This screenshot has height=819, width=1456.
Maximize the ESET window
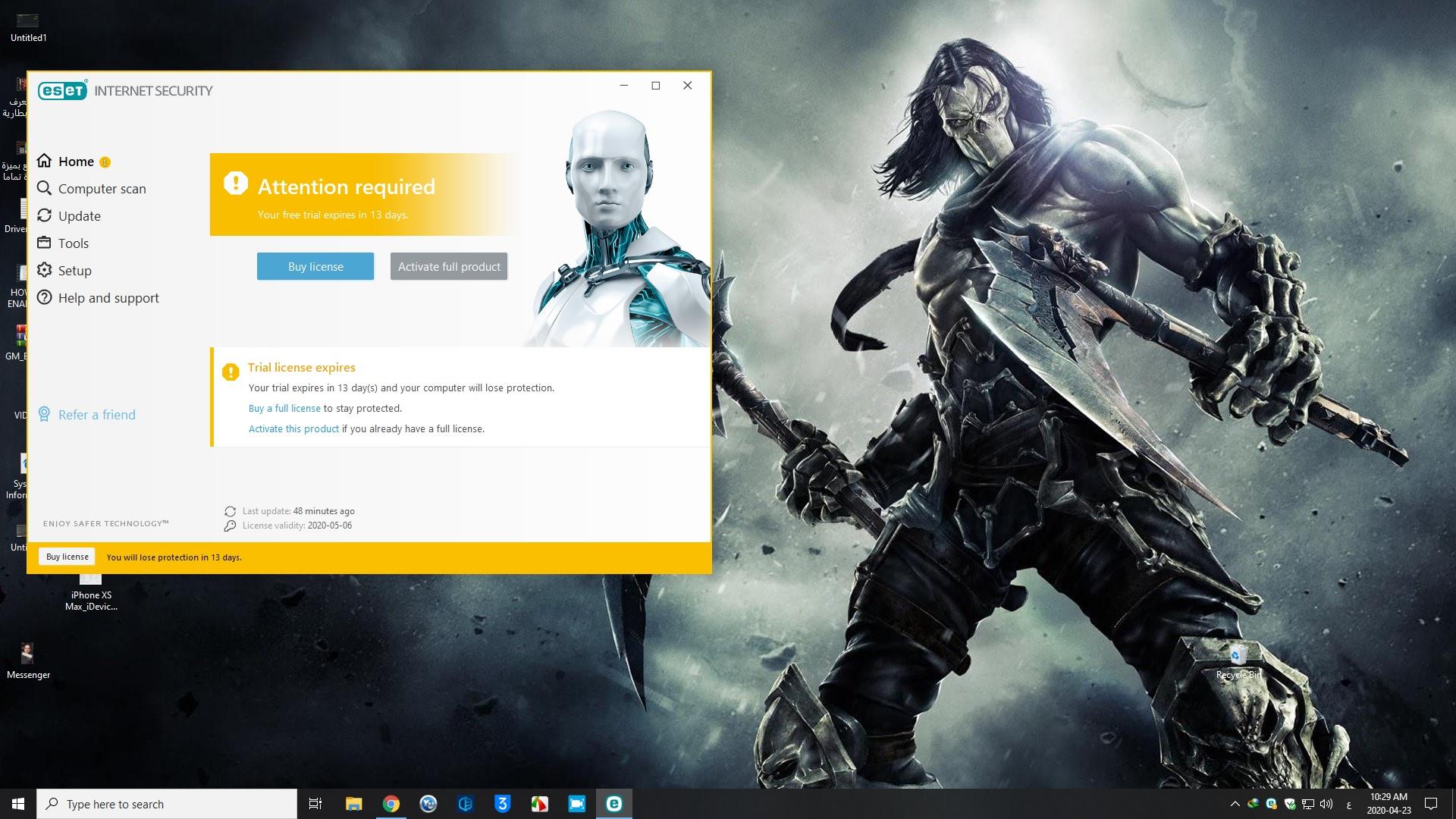656,86
